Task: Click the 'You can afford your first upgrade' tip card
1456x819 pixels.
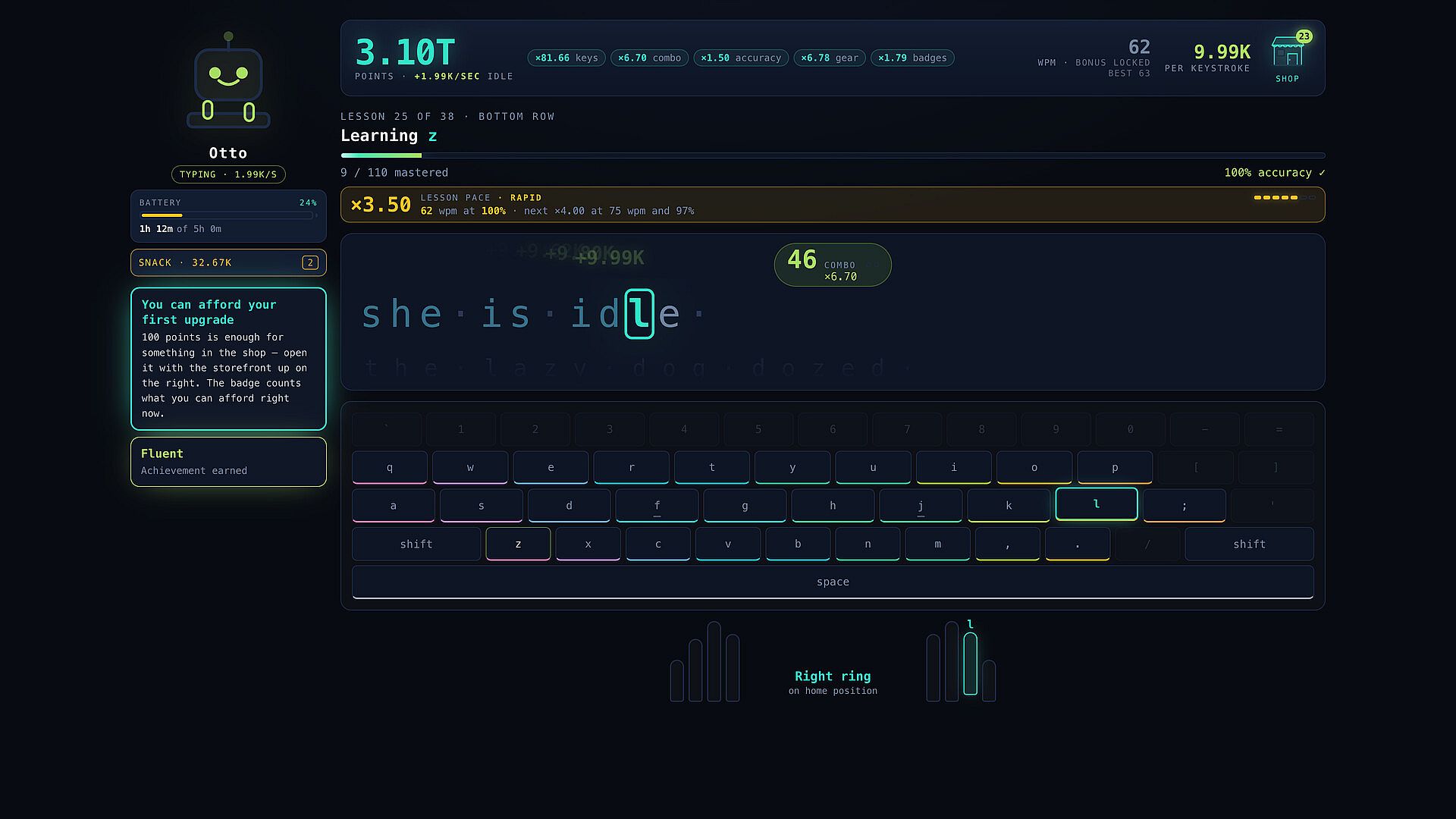Action: [x=228, y=359]
